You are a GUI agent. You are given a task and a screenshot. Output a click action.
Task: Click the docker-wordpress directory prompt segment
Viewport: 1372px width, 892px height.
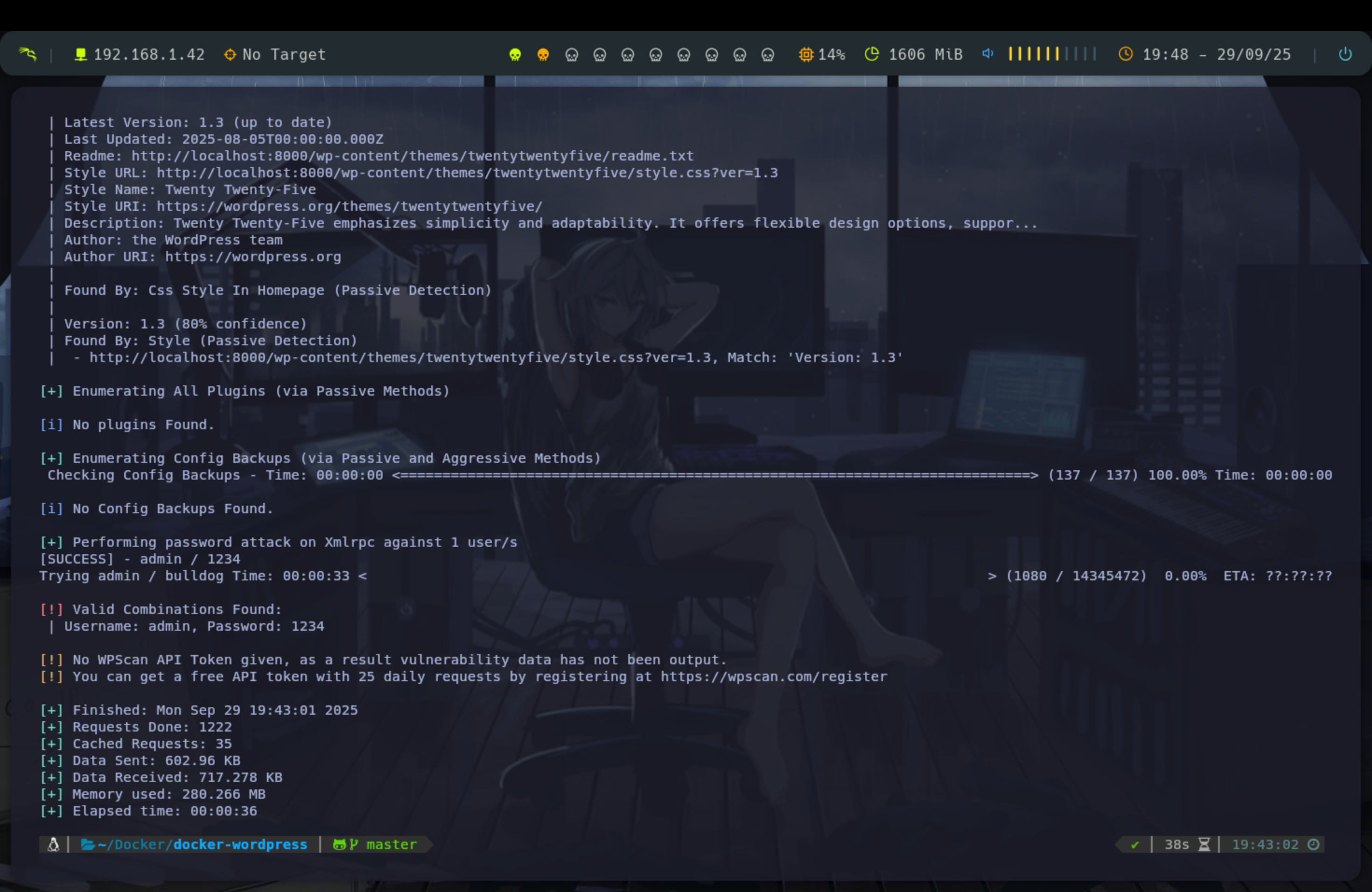240,844
